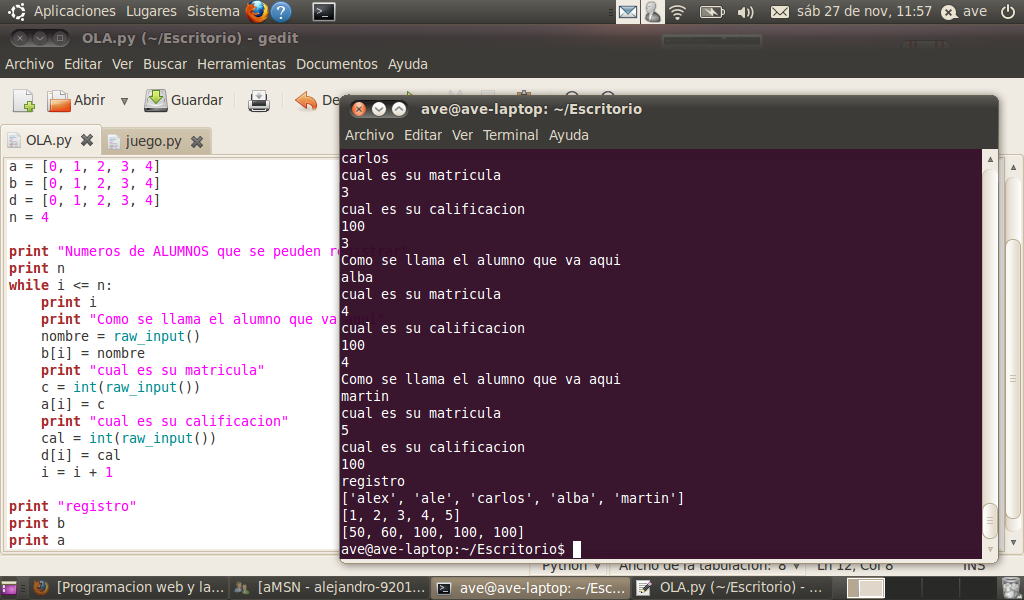Open the Herramientas menu in gedit
The image size is (1024, 600).
tap(243, 62)
